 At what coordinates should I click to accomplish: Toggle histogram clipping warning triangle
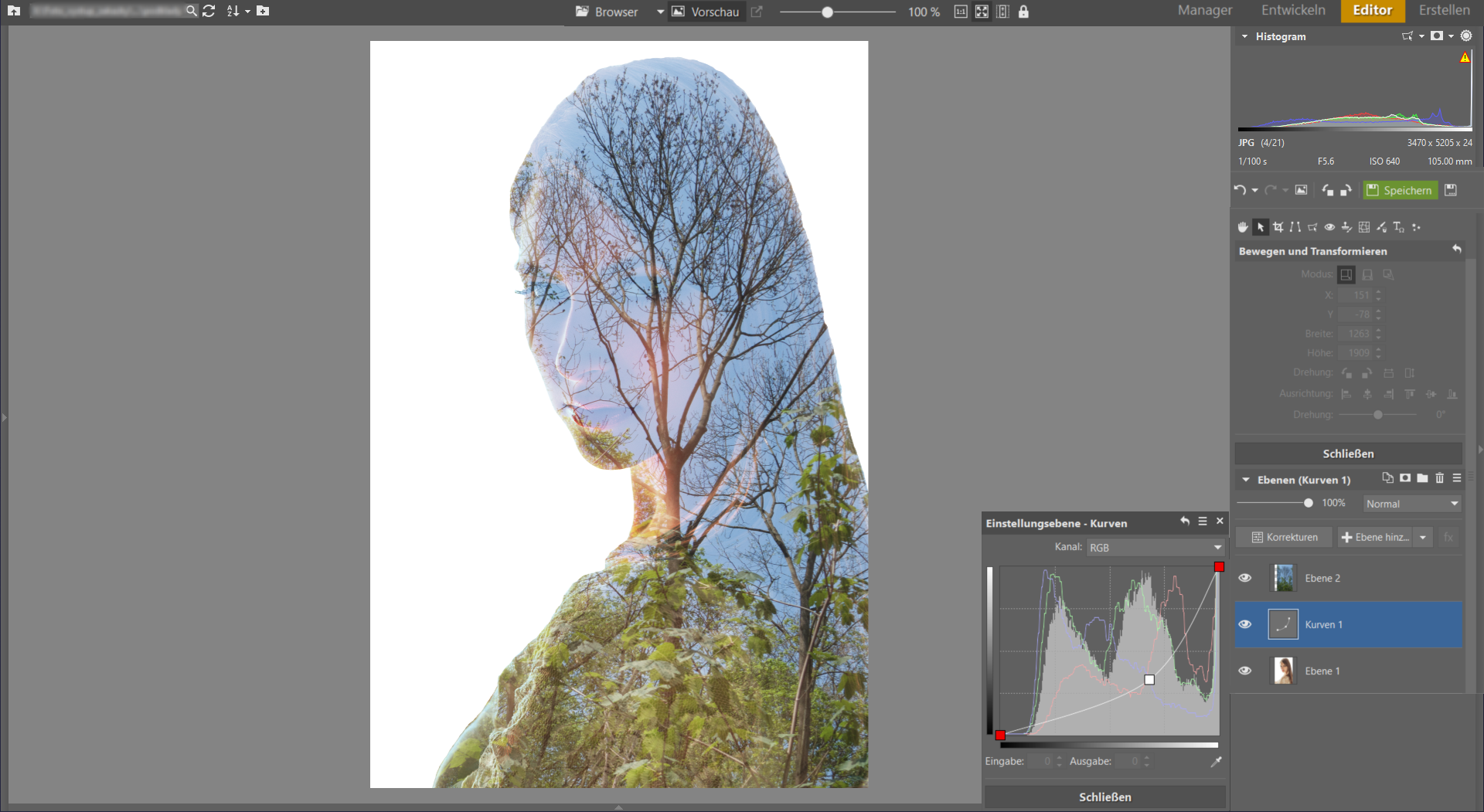click(x=1465, y=58)
